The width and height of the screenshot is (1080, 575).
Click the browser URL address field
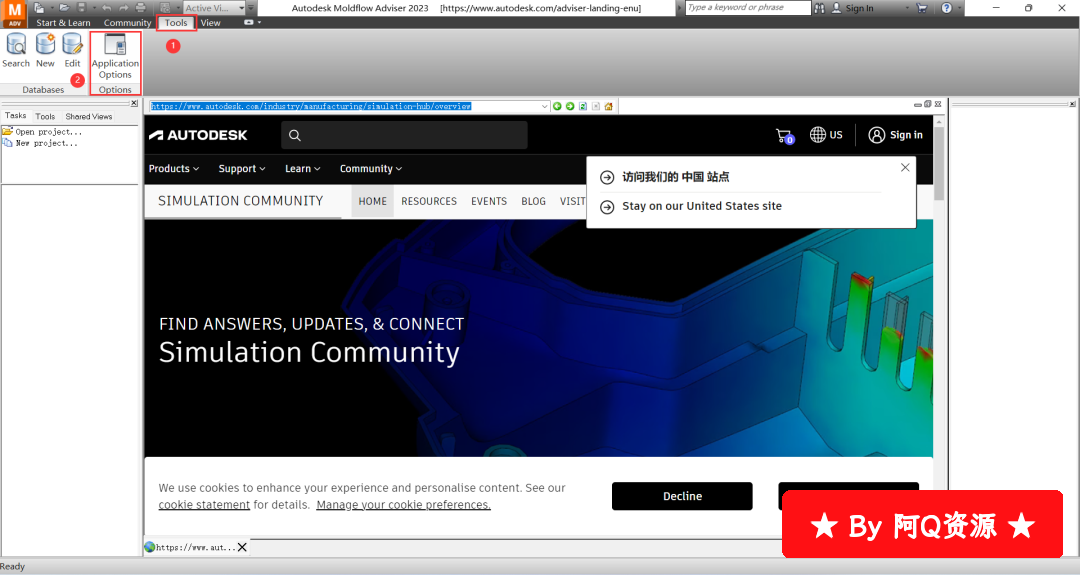point(345,106)
